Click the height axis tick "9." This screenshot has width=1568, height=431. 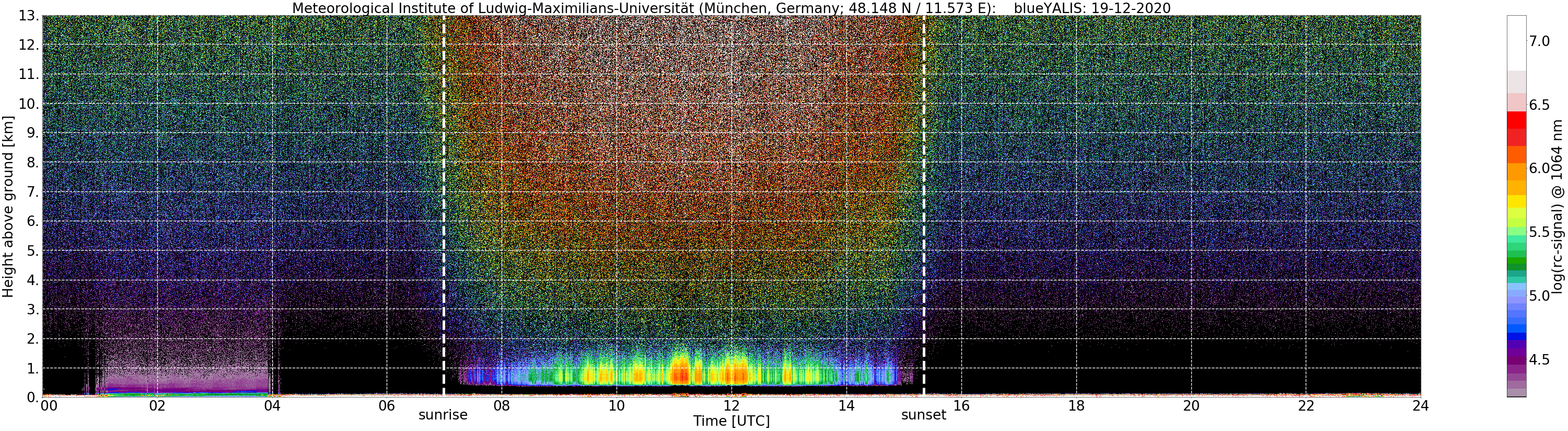[x=32, y=133]
